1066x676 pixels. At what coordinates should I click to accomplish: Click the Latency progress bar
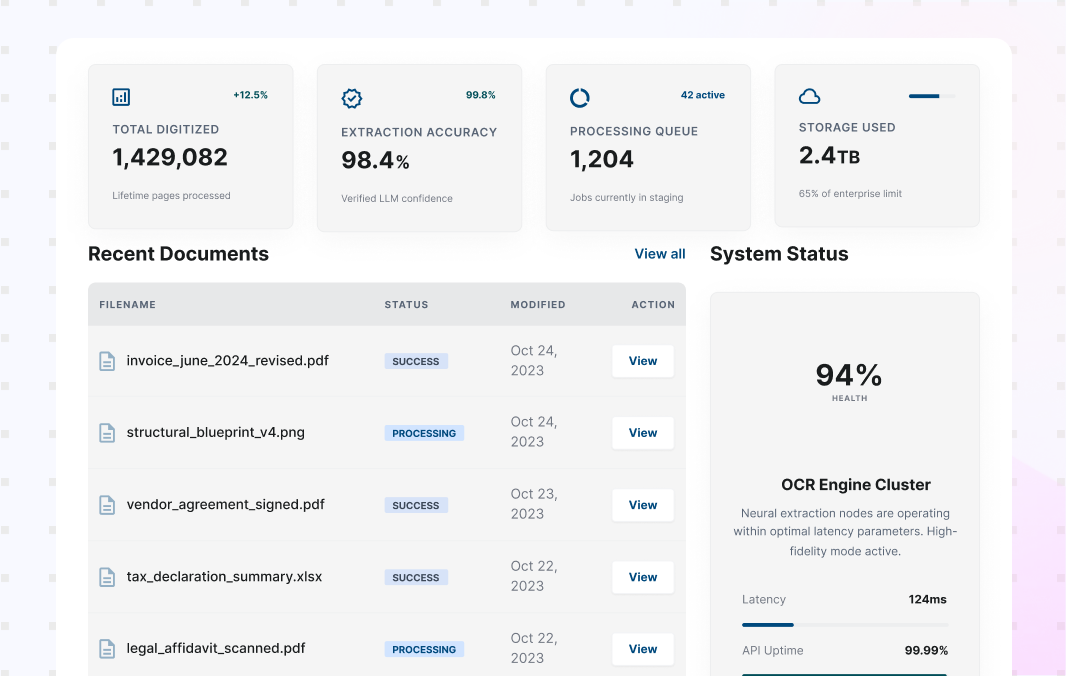845,624
